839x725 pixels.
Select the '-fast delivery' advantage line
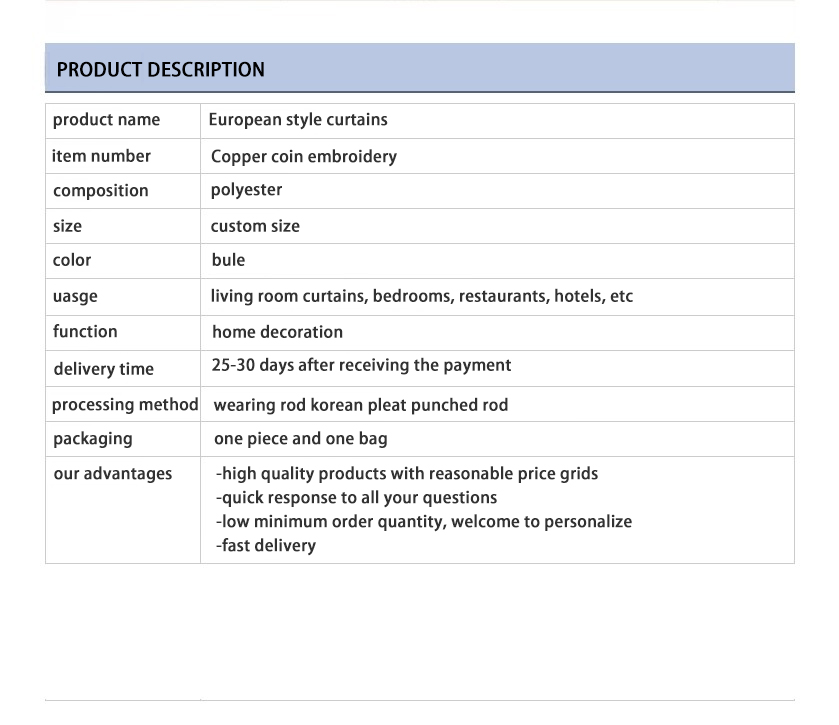[266, 546]
